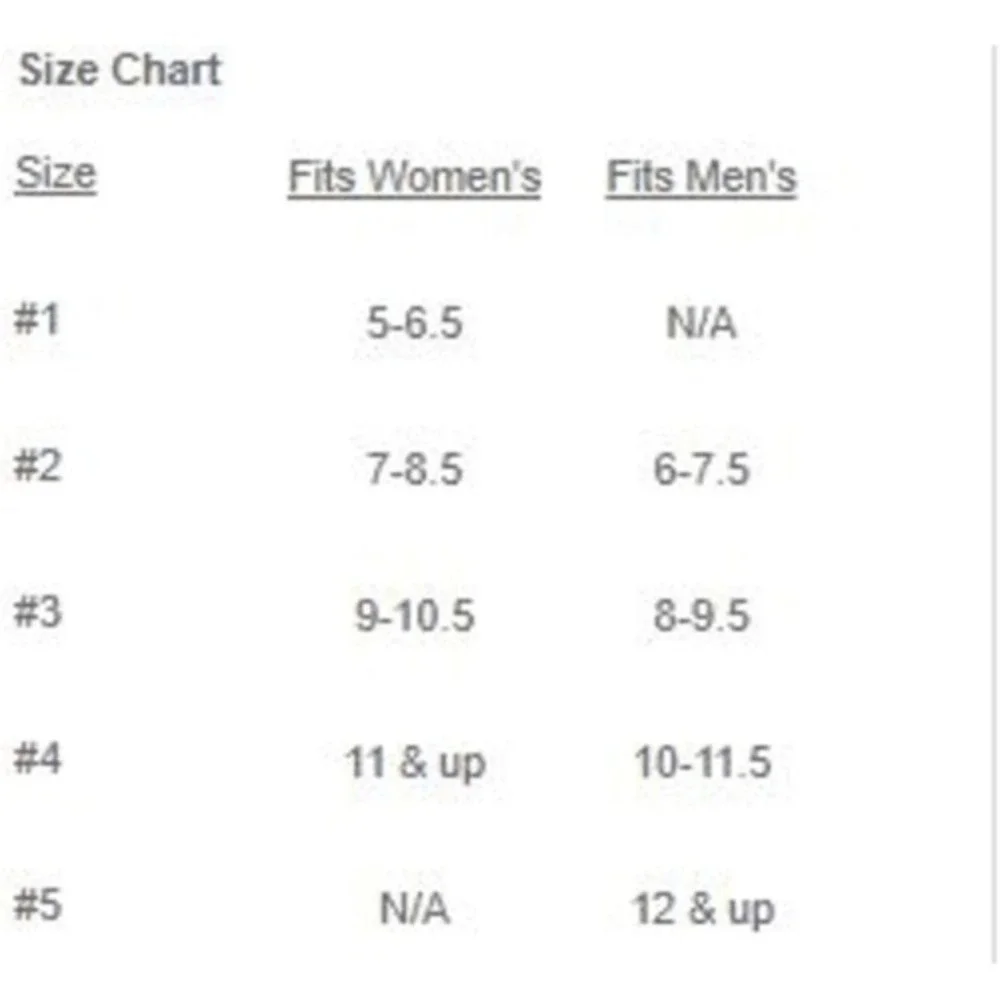Image resolution: width=1000 pixels, height=1000 pixels.
Task: Click the N/A women's entry for #5
Action: [x=415, y=909]
